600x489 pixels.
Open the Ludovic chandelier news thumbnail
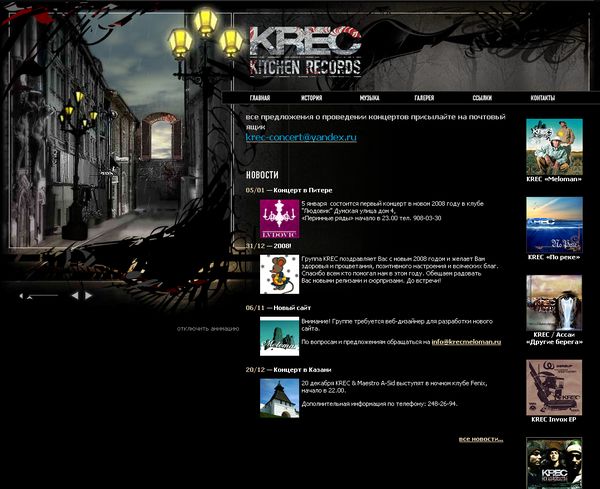(x=279, y=219)
